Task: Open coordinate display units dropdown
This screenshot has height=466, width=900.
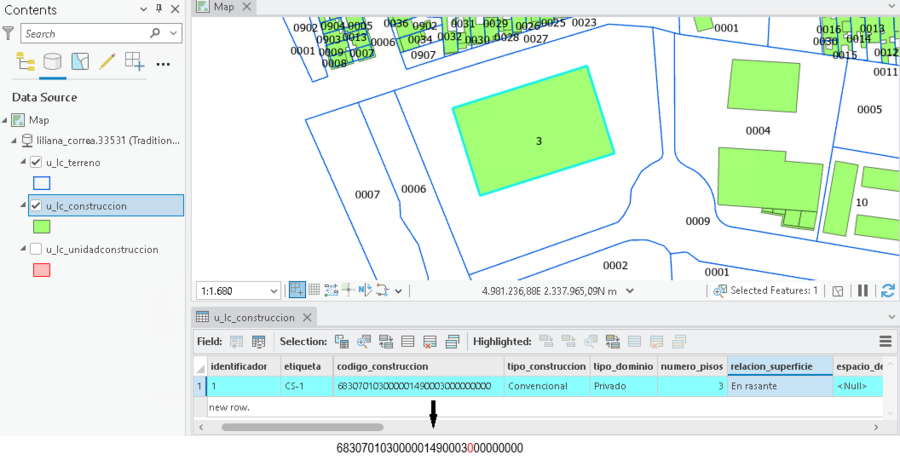Action: pos(630,291)
